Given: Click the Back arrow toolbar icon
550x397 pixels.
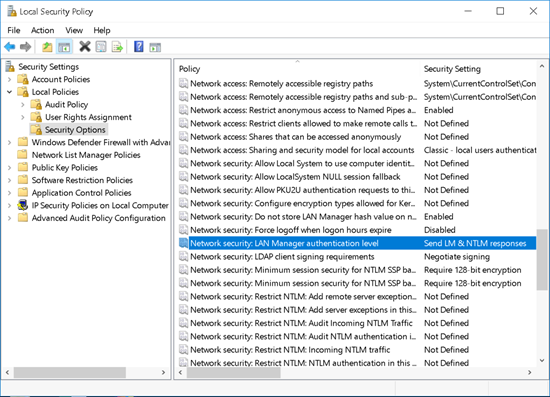Looking at the screenshot, I should coord(10,47).
